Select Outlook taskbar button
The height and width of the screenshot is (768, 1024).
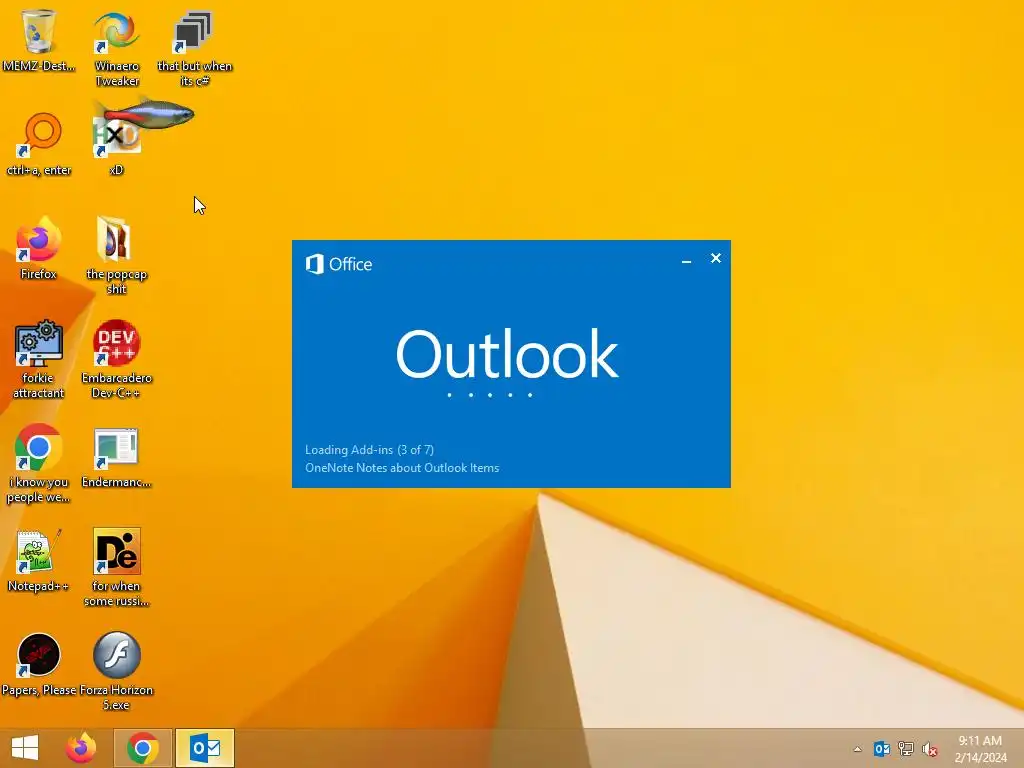(205, 748)
